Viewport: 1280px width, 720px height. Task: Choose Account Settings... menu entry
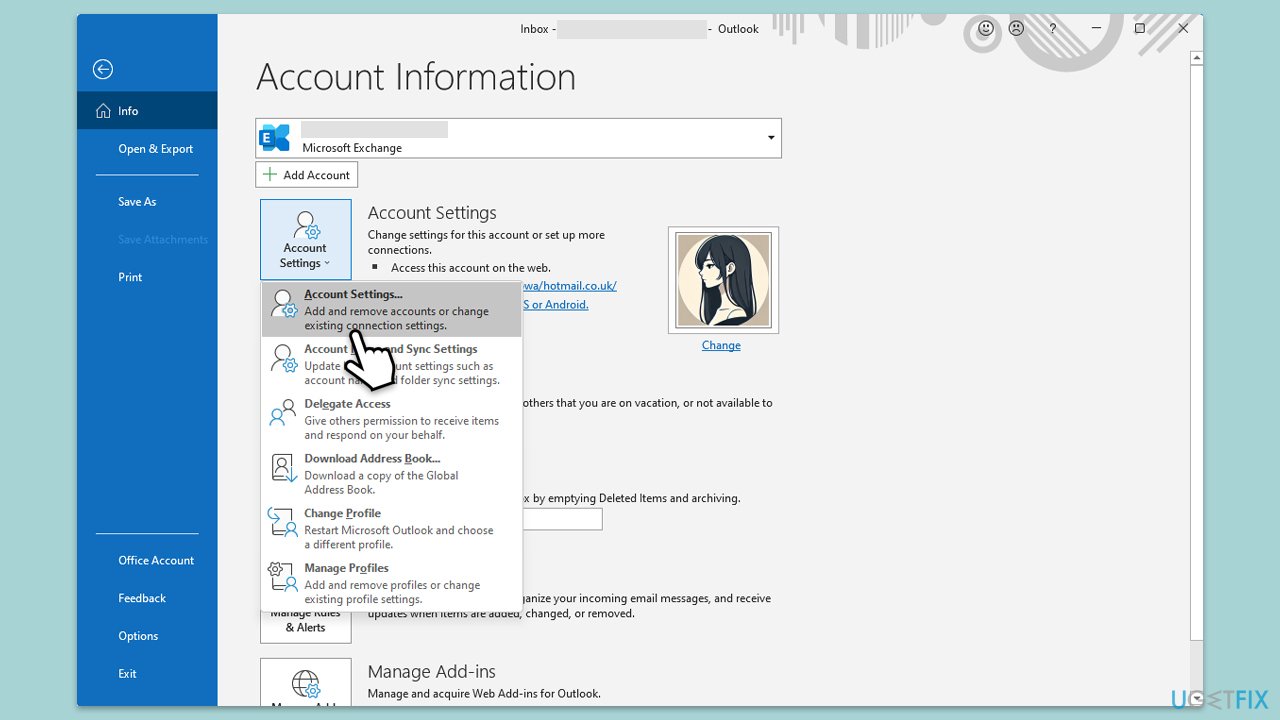pyautogui.click(x=391, y=310)
